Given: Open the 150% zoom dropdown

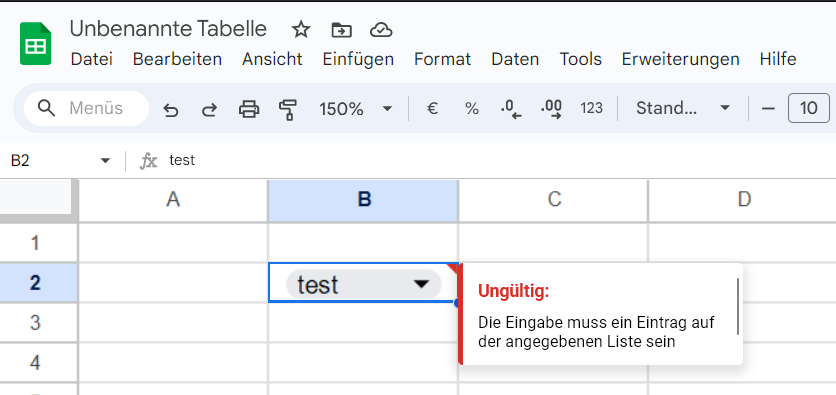Looking at the screenshot, I should tap(356, 109).
